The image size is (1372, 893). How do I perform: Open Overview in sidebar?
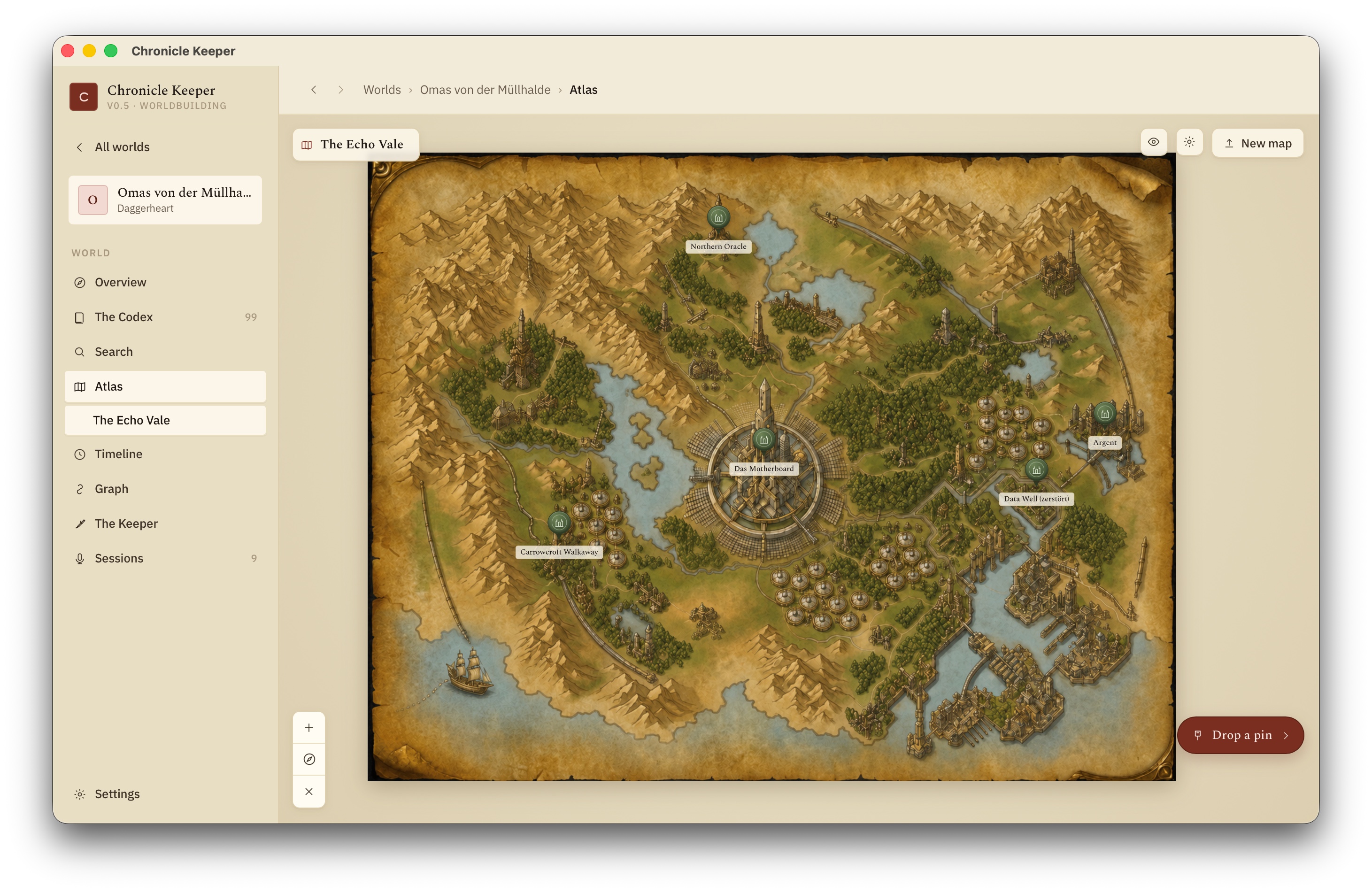pyautogui.click(x=165, y=283)
